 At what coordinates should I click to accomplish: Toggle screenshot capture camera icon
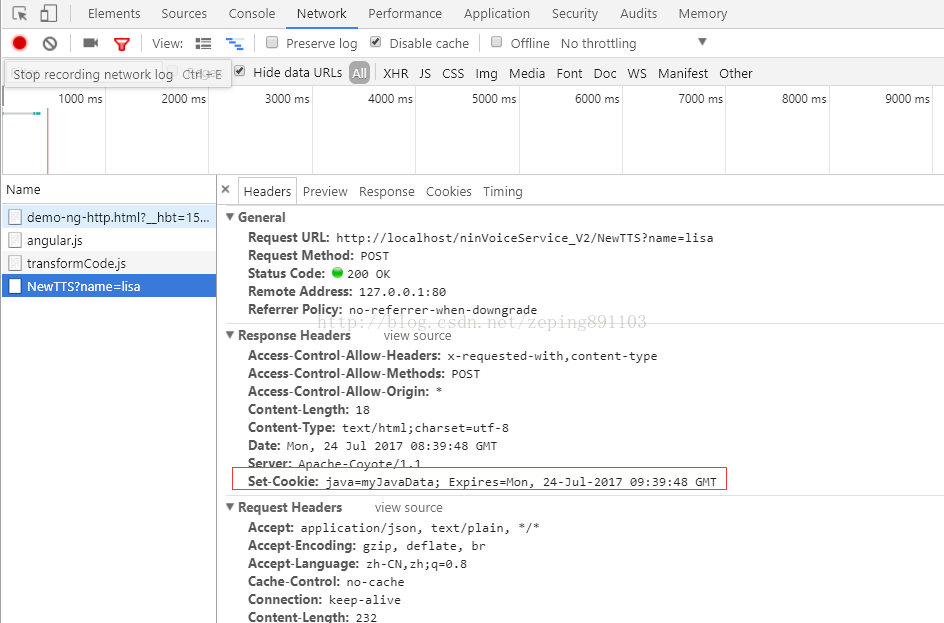[x=90, y=43]
